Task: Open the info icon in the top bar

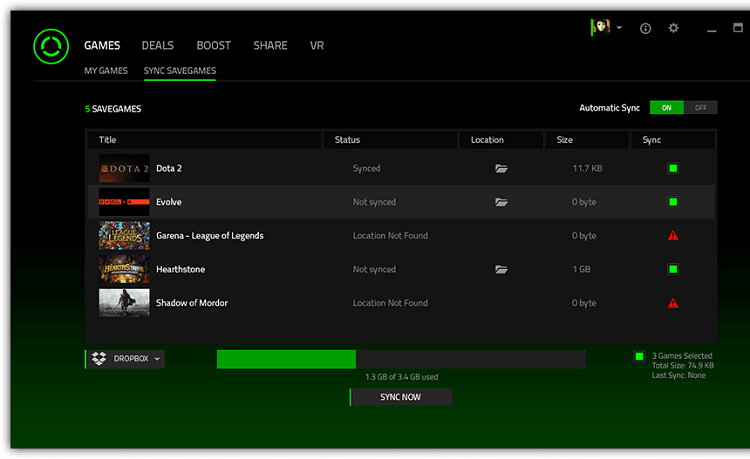Action: coord(645,29)
